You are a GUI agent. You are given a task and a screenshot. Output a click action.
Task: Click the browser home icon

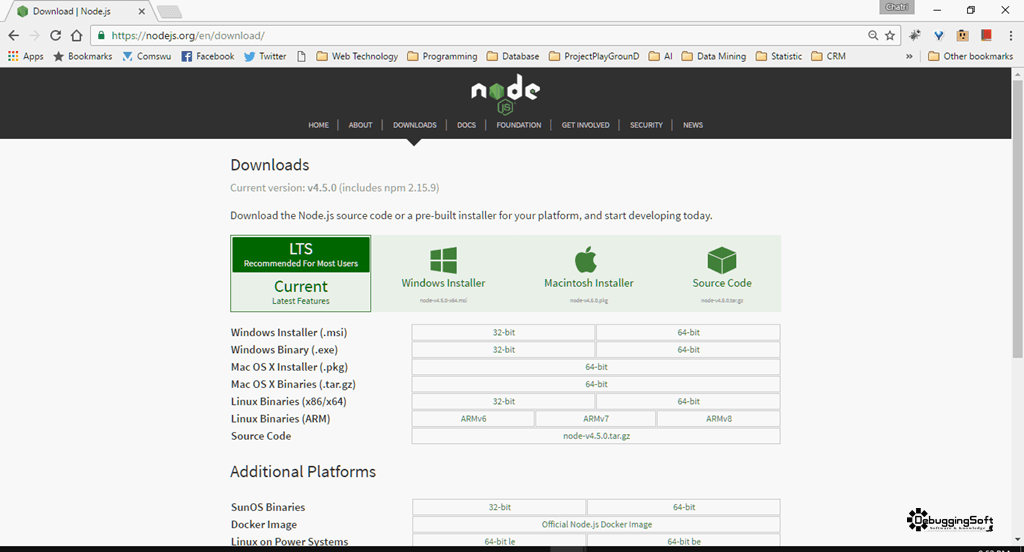point(76,35)
